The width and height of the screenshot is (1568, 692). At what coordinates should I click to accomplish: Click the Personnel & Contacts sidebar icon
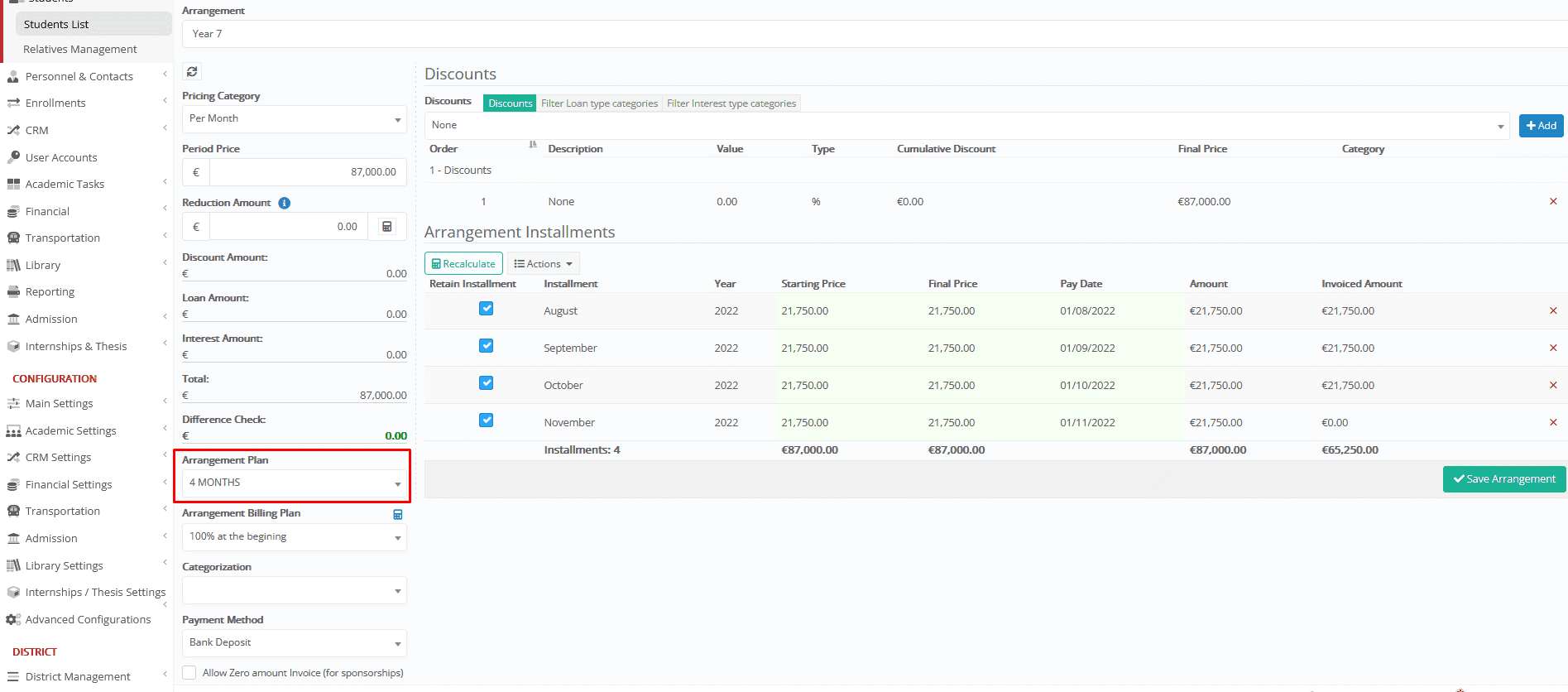(13, 76)
